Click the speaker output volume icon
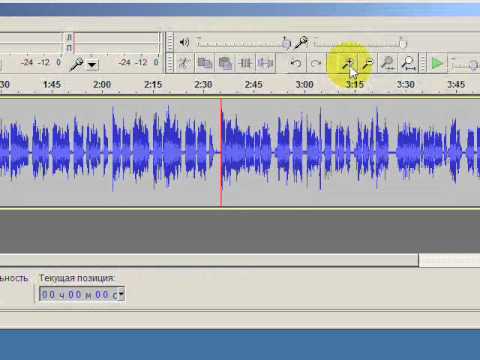Viewport: 480px width, 360px height. [184, 42]
